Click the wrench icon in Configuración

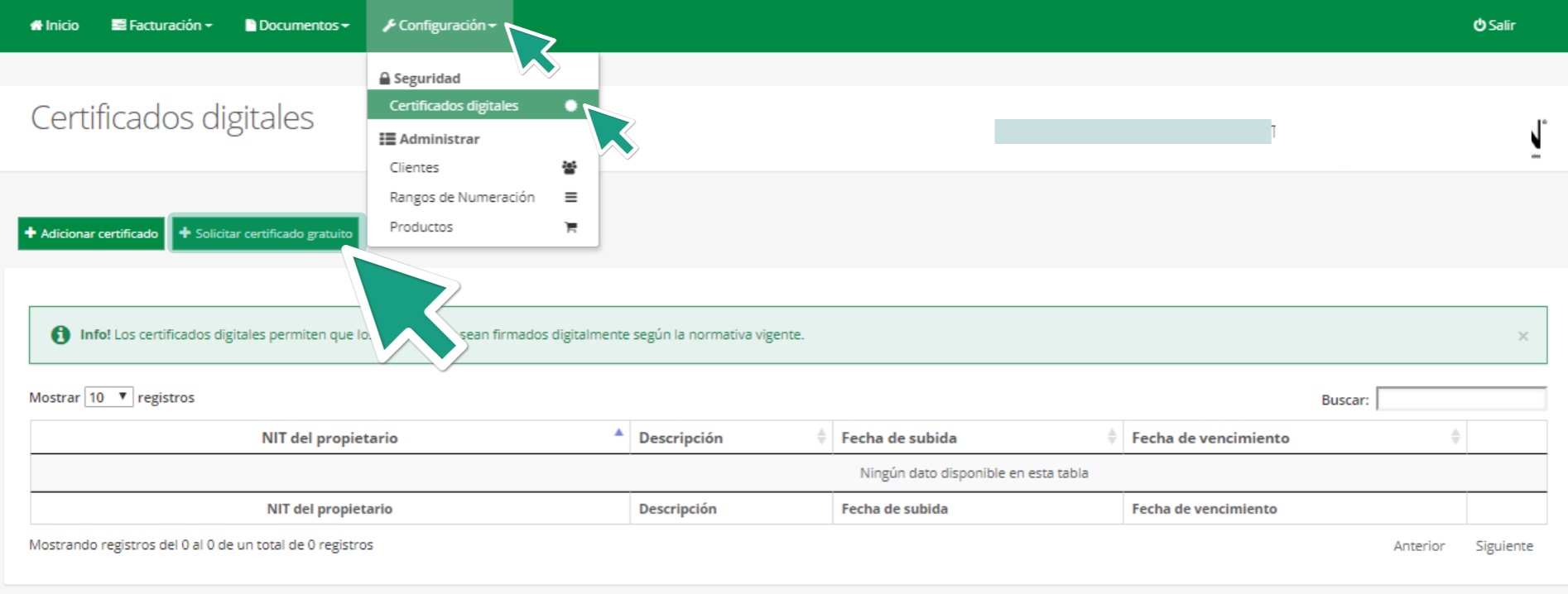point(388,26)
